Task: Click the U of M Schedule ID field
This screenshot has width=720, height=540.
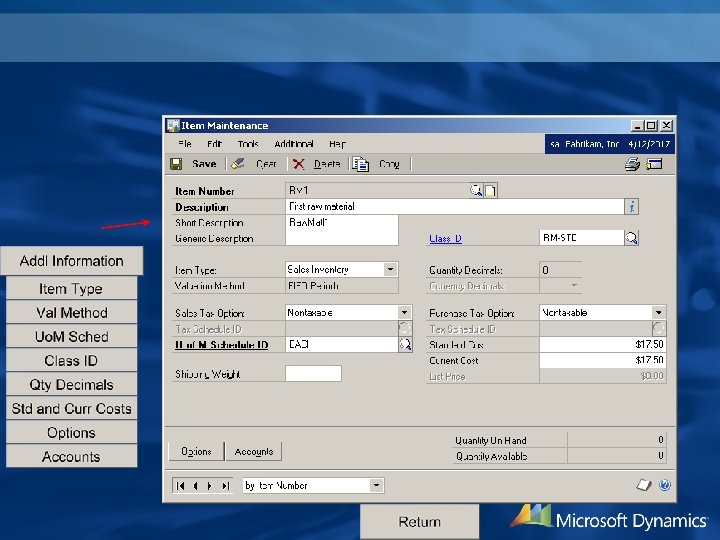Action: pyautogui.click(x=342, y=344)
